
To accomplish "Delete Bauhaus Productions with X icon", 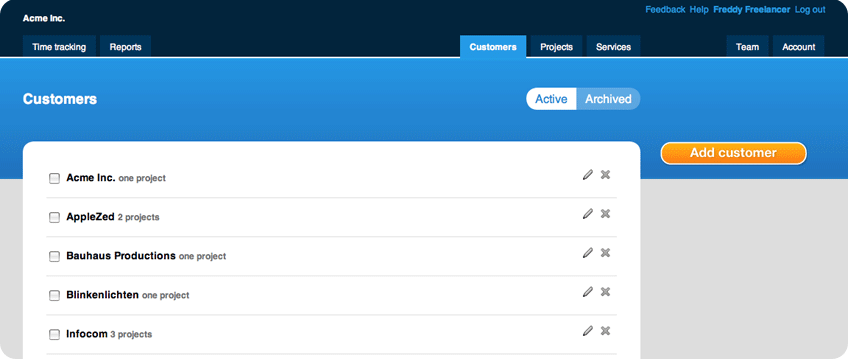I will [606, 252].
